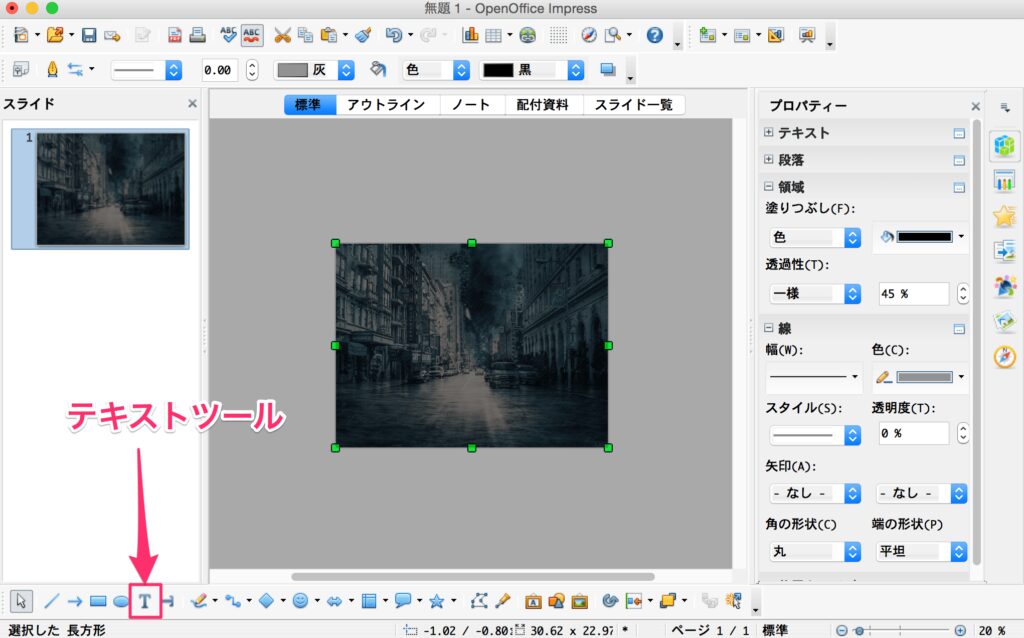Open the Navigator compass in sidebar
Screen dimensions: 1024x638
point(1005,355)
